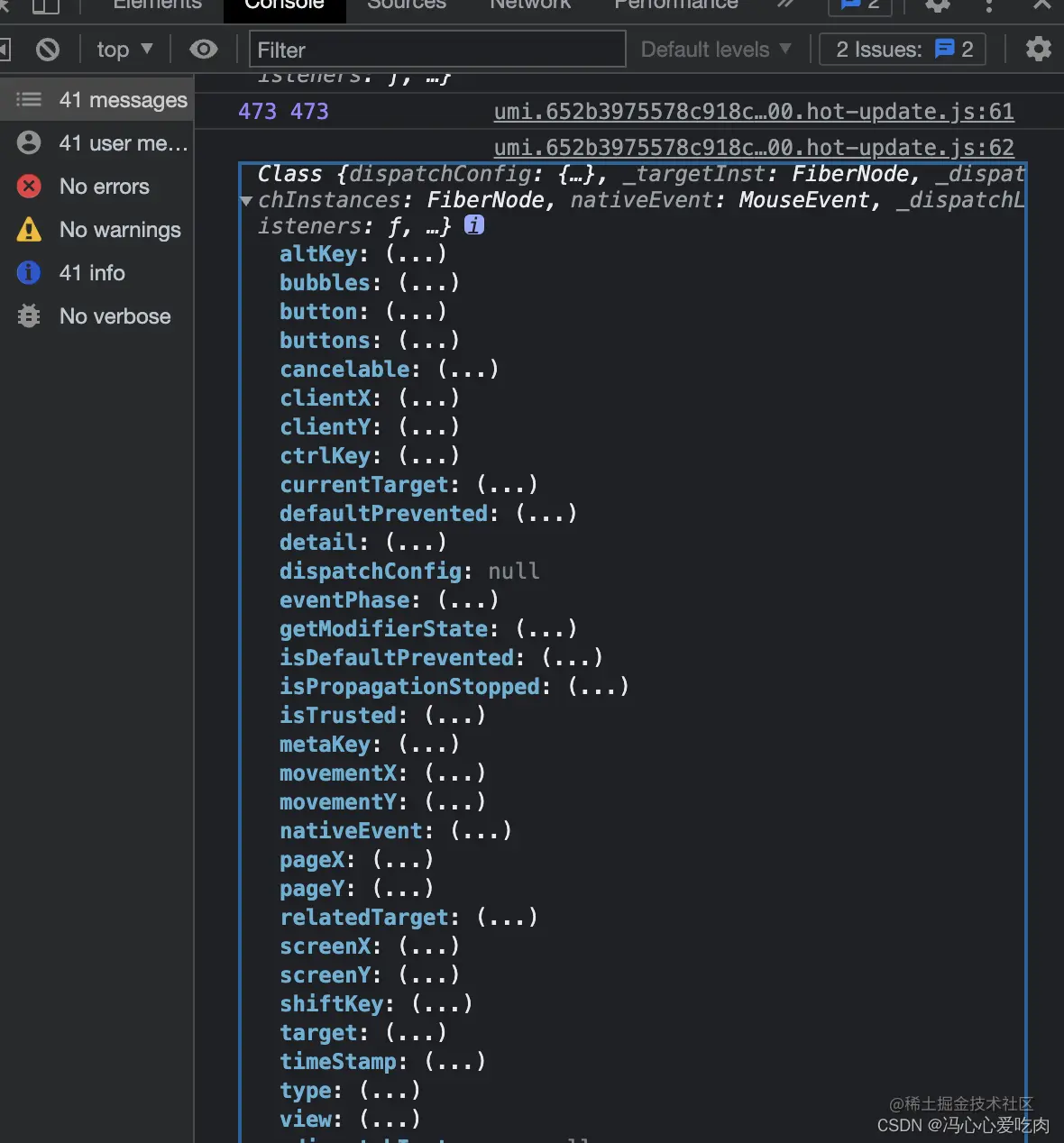This screenshot has width=1064, height=1143.
Task: Evaluate the buttons property getter (...)
Action: tap(429, 341)
